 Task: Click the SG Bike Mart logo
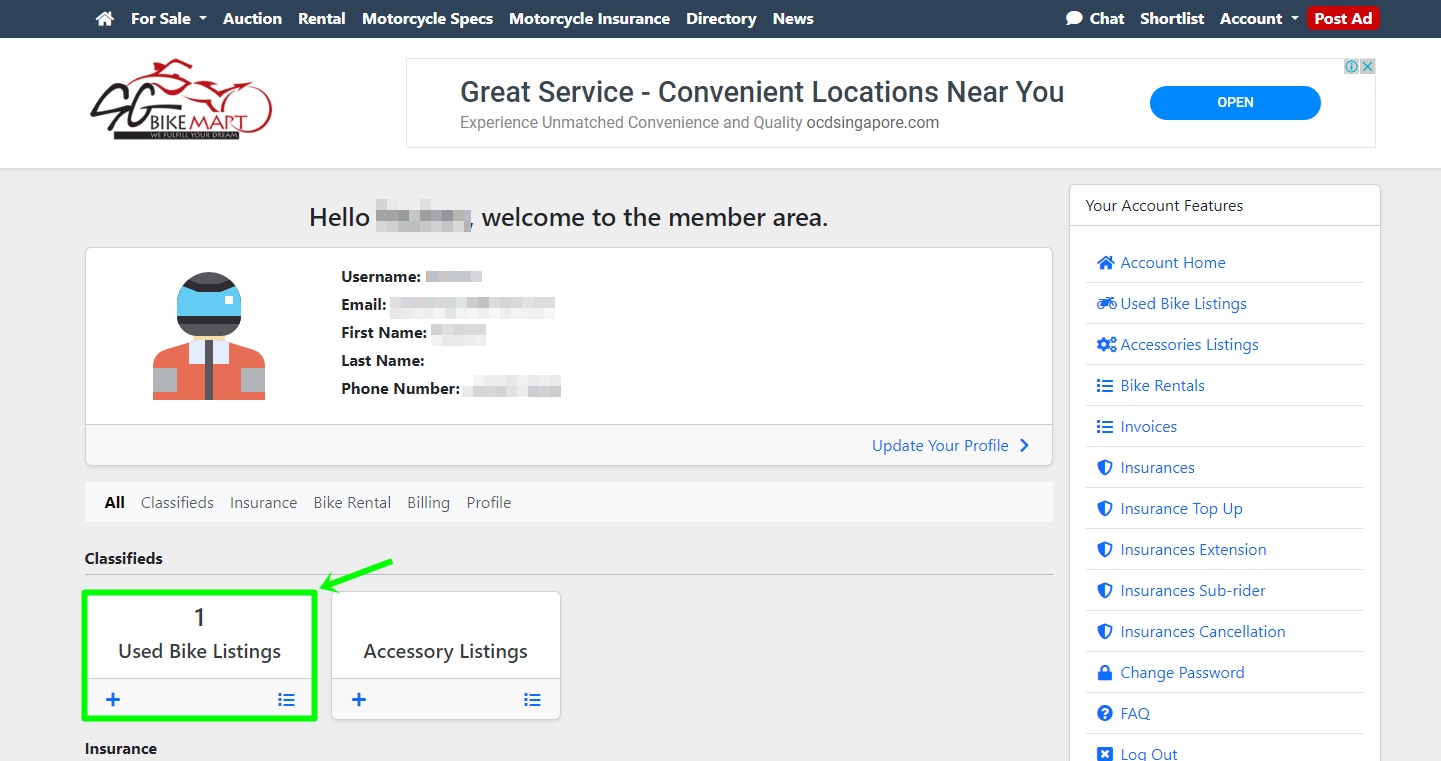(x=181, y=100)
